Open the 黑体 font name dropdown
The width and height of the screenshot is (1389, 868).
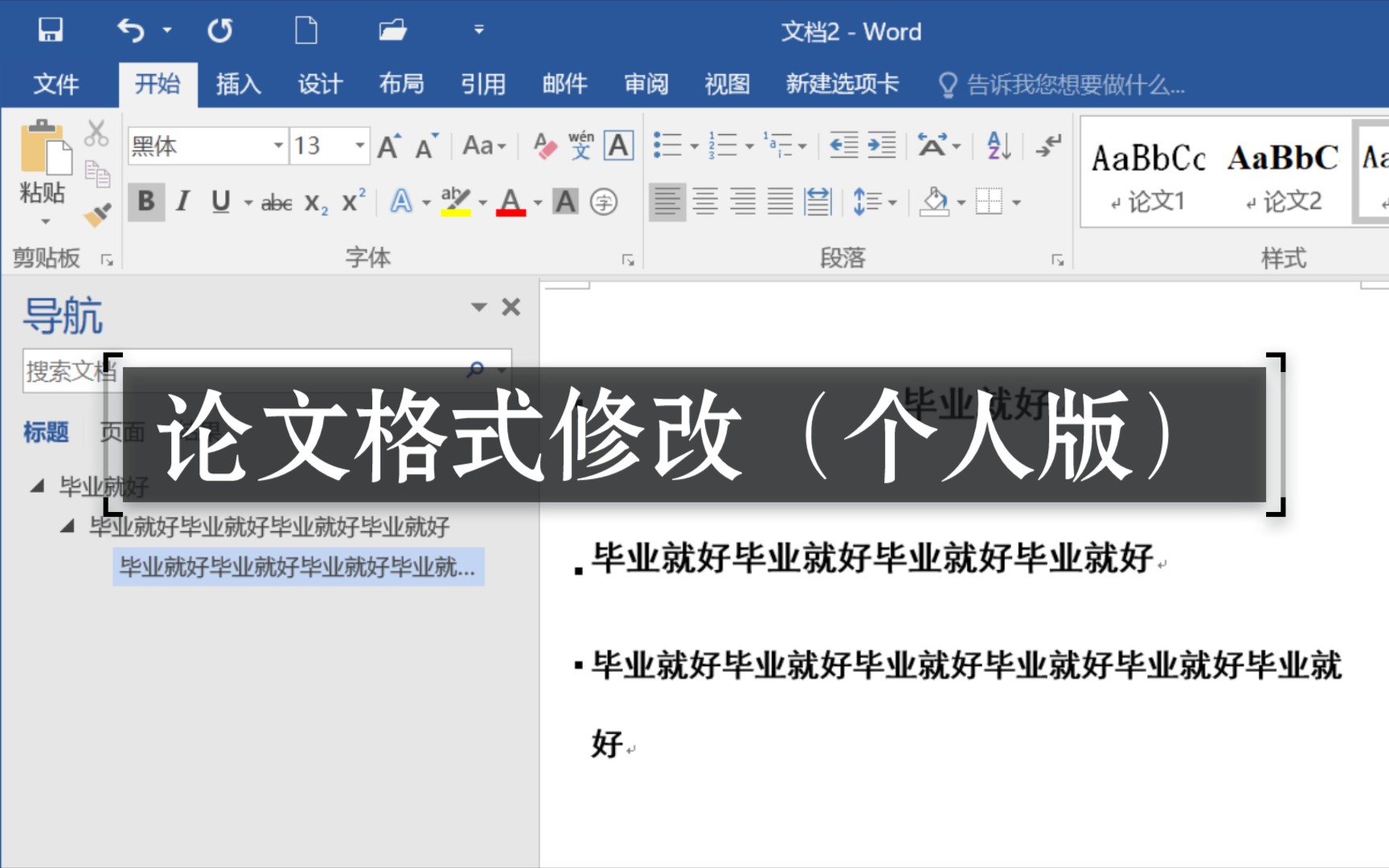point(278,145)
